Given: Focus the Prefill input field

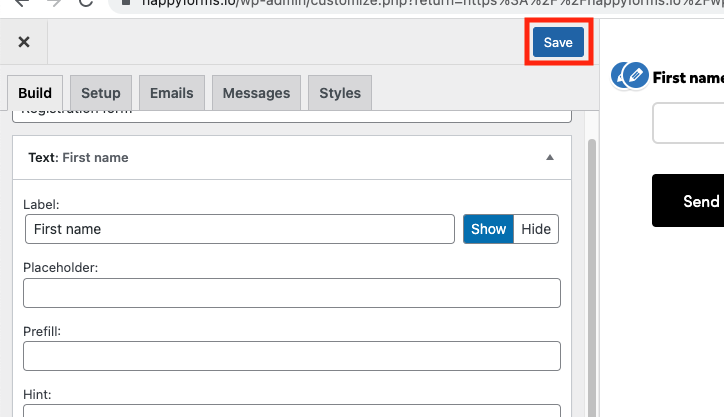Looking at the screenshot, I should point(292,356).
